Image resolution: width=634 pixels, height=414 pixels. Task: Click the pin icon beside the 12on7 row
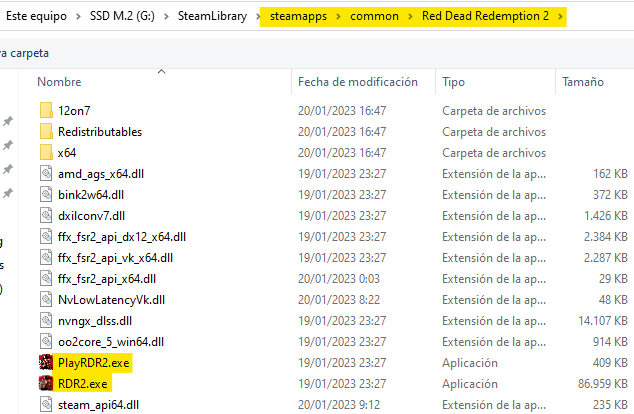8,121
